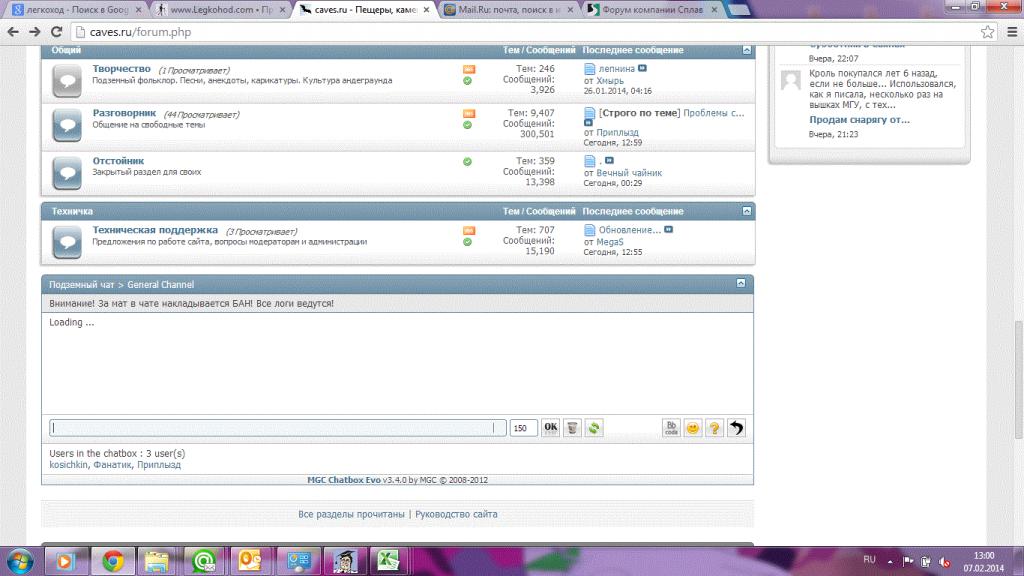Click the black undo arrow in chat
The image size is (1024, 576).
736,428
